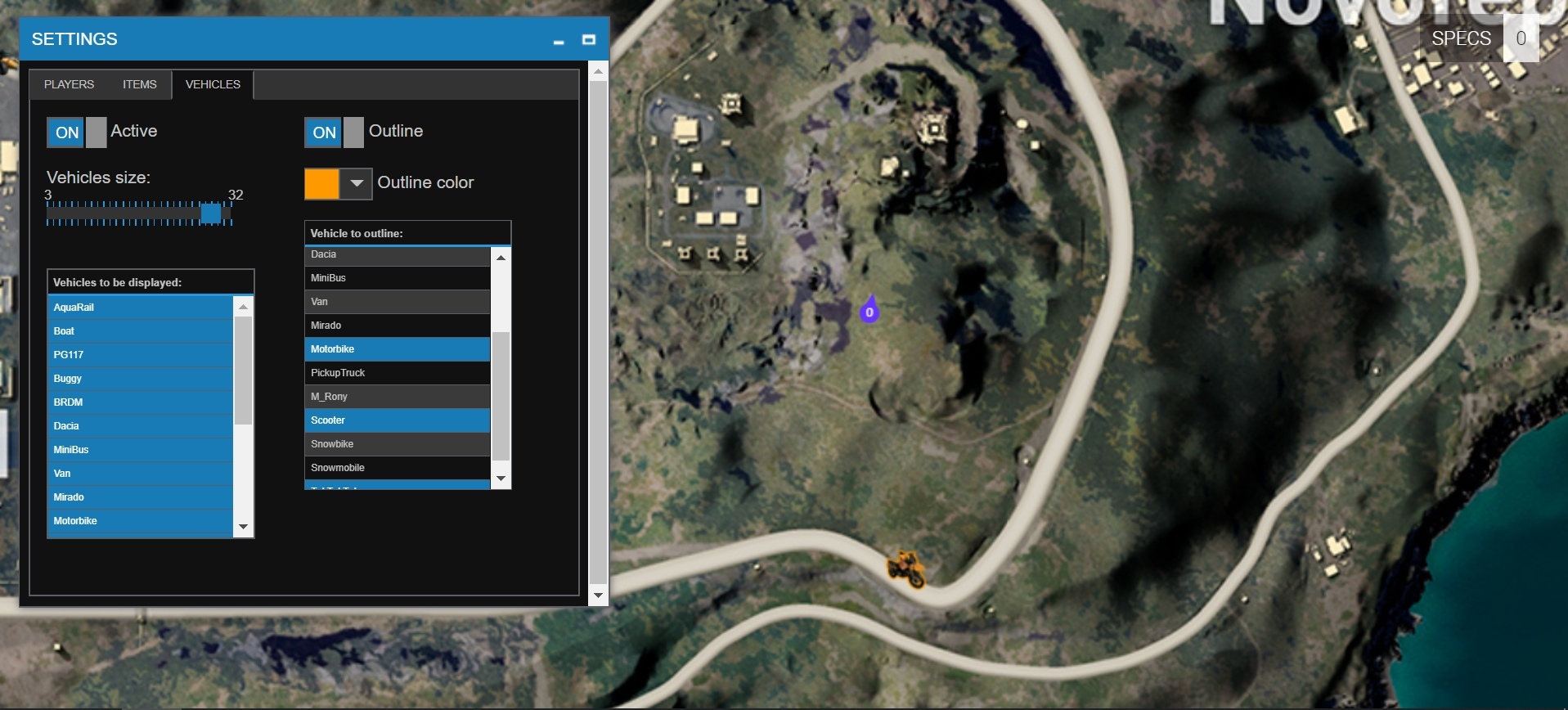Select Buggy in displayed vehicles list
This screenshot has height=710, width=1568.
[x=141, y=379]
